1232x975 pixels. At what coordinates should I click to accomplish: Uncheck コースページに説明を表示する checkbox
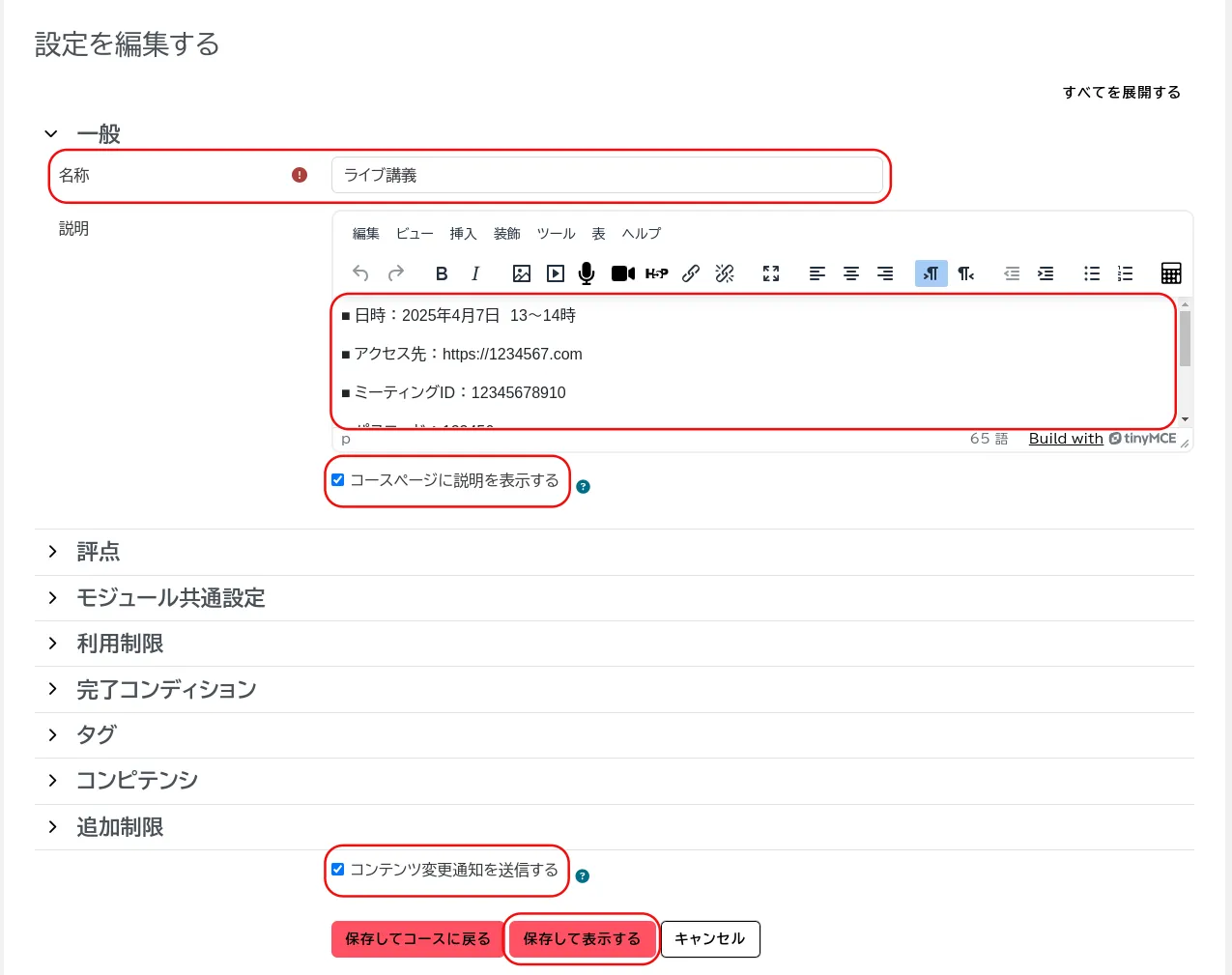click(x=338, y=480)
